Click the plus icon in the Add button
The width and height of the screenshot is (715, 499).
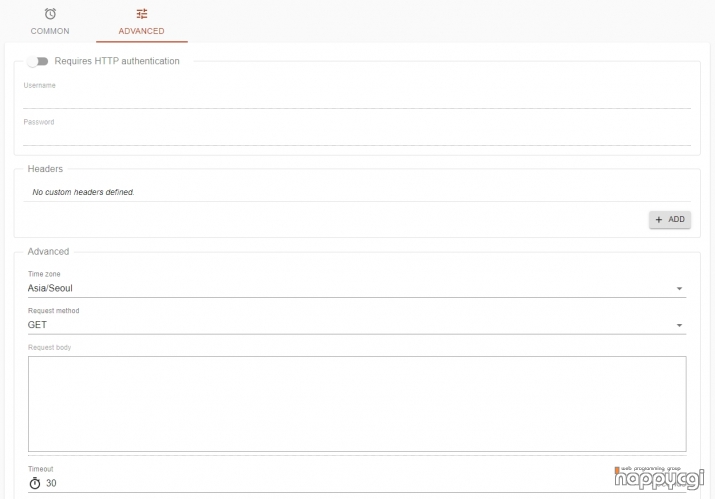659,219
